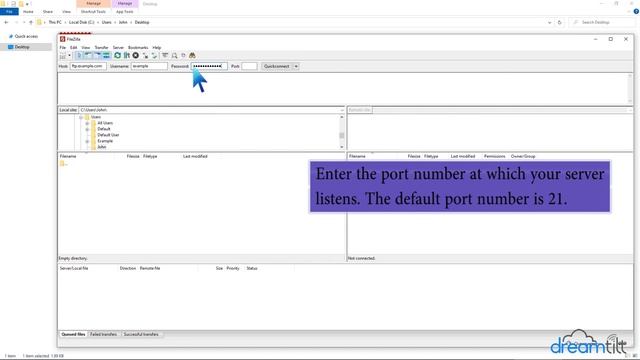Sort remote pane by Filename column

pos(357,156)
